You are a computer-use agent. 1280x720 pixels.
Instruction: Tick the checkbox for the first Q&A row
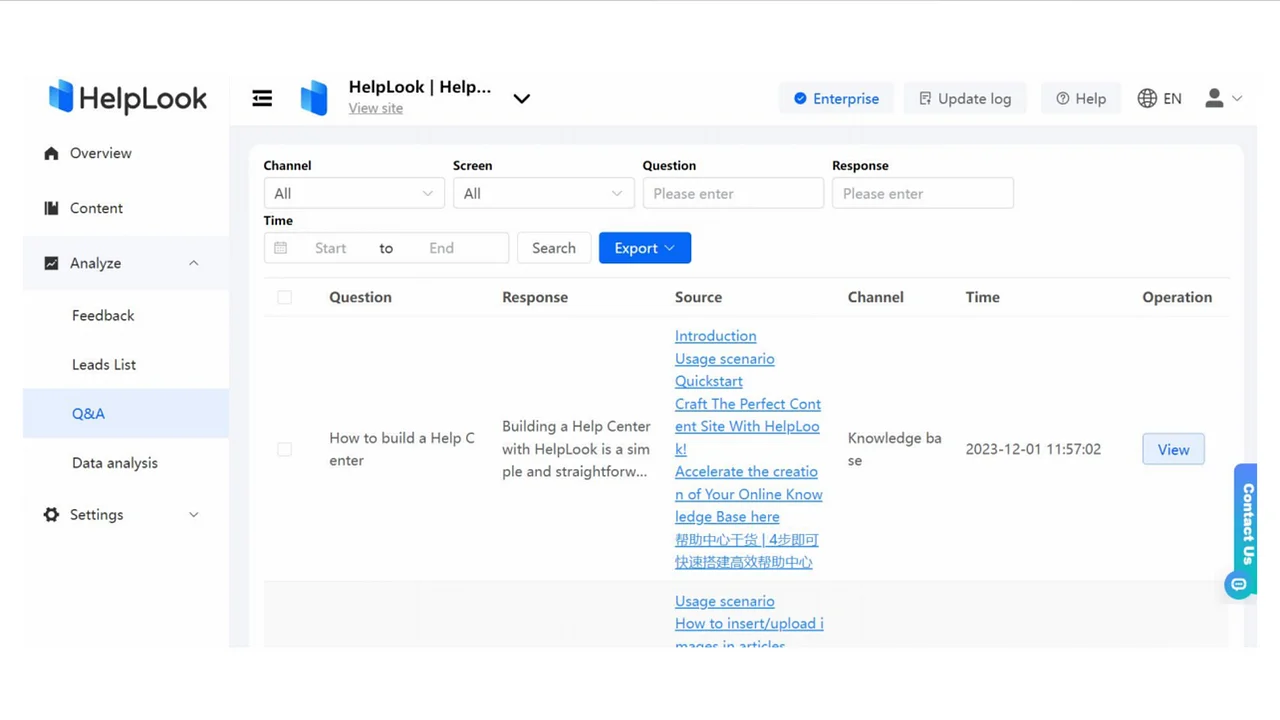(x=284, y=449)
